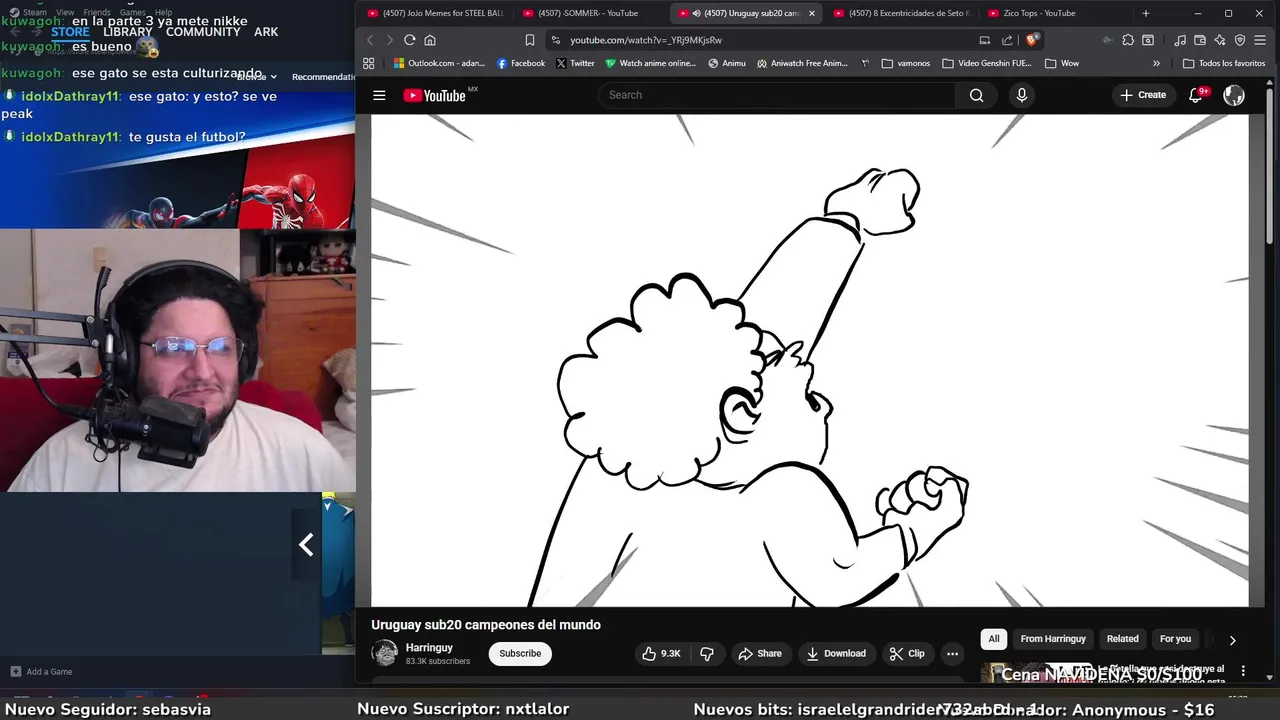Open the Harringuy channel name link
Viewport: 1280px width, 720px height.
pos(429,647)
